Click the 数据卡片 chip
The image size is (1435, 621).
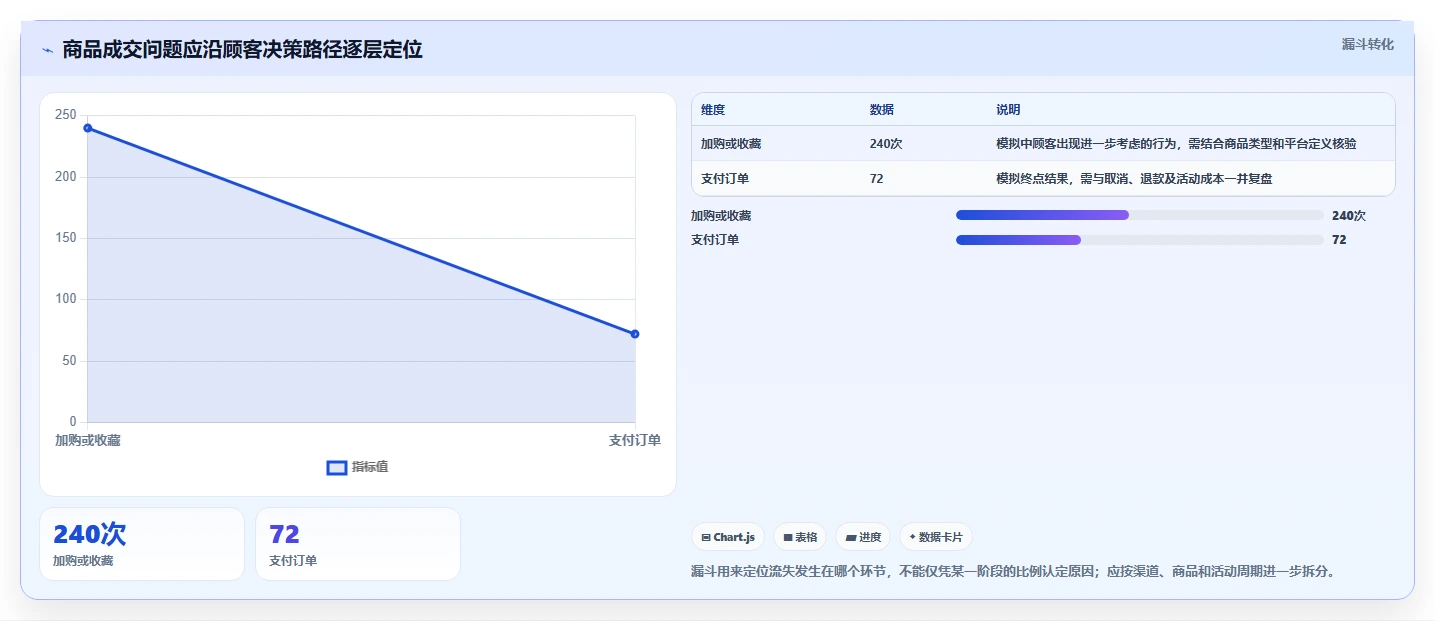click(x=936, y=537)
